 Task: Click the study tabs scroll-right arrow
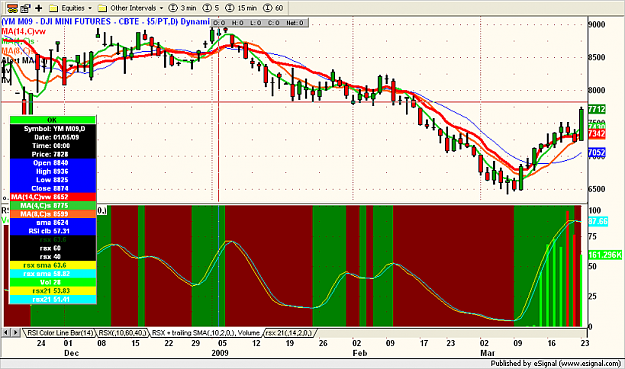pyautogui.click(x=16, y=332)
